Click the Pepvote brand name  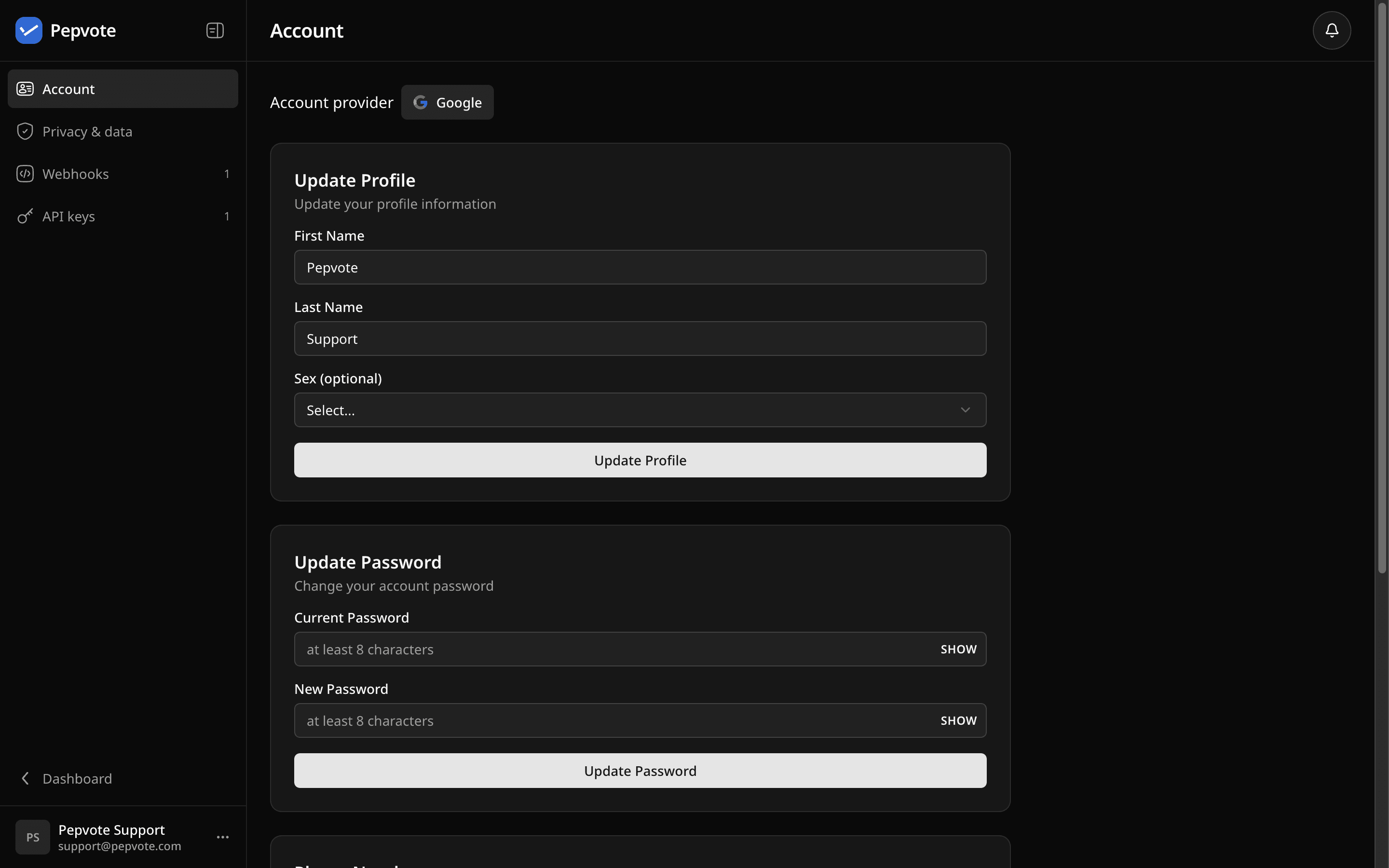click(x=82, y=30)
